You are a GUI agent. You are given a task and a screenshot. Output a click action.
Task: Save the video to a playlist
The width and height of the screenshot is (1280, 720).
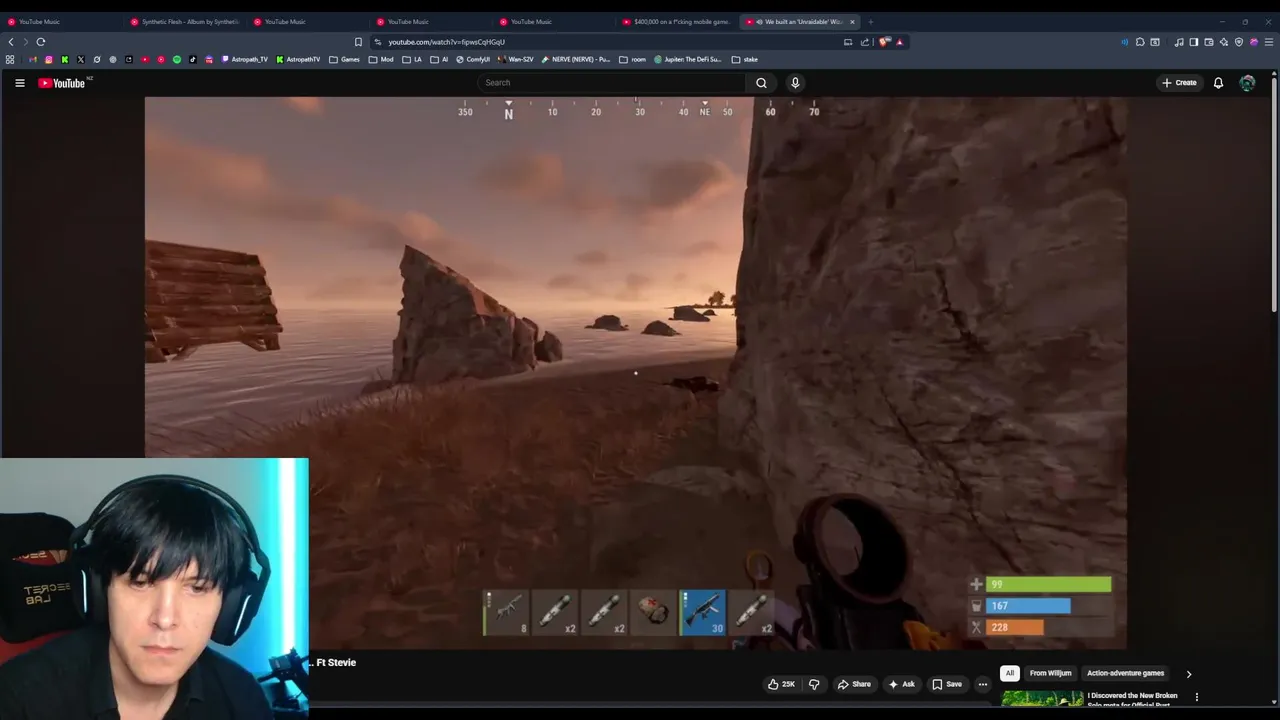(947, 684)
